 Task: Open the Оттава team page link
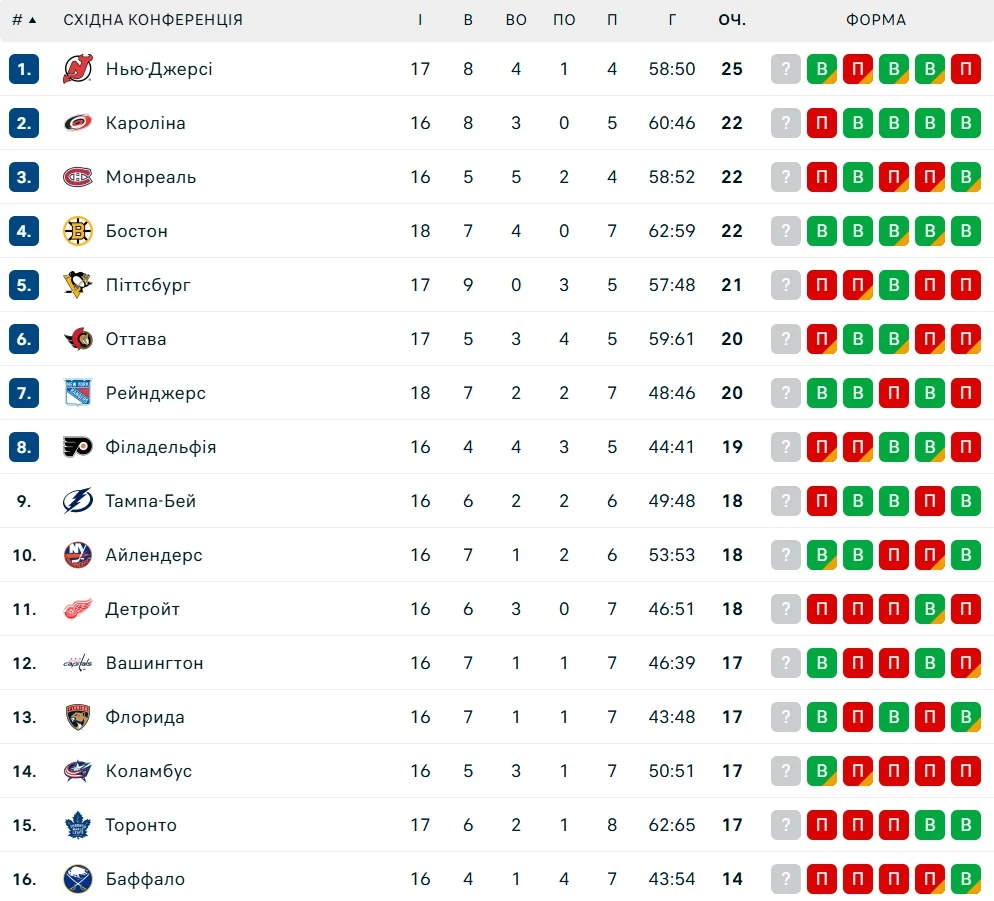click(136, 339)
